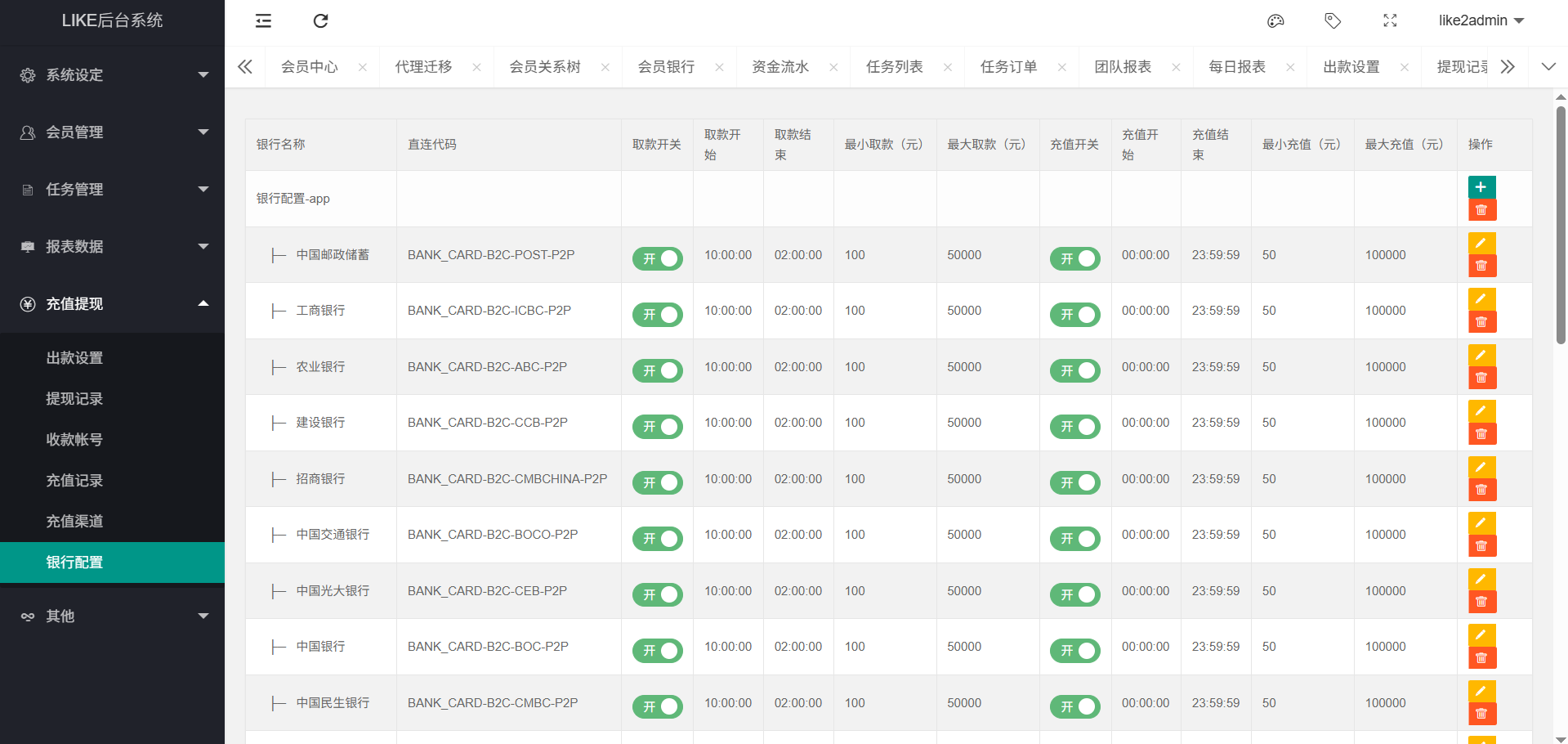Screen dimensions: 1568x744
Task: Expand the 任务管理 sidebar menu
Action: [x=112, y=190]
